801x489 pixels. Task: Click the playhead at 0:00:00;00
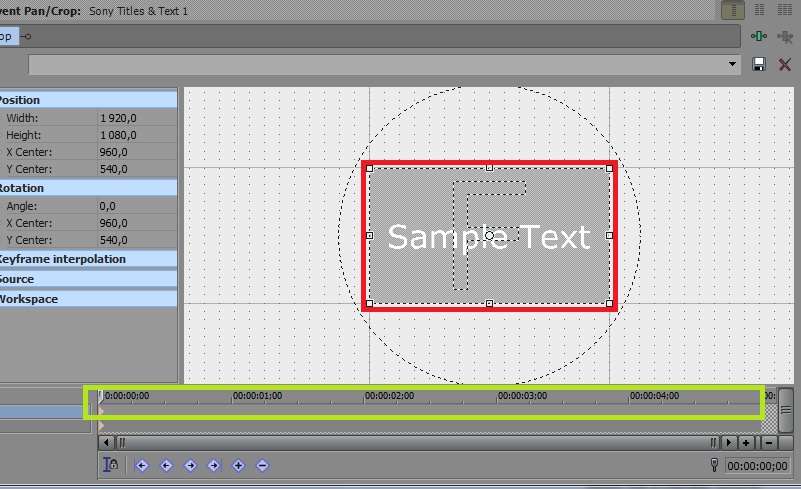coord(101,395)
